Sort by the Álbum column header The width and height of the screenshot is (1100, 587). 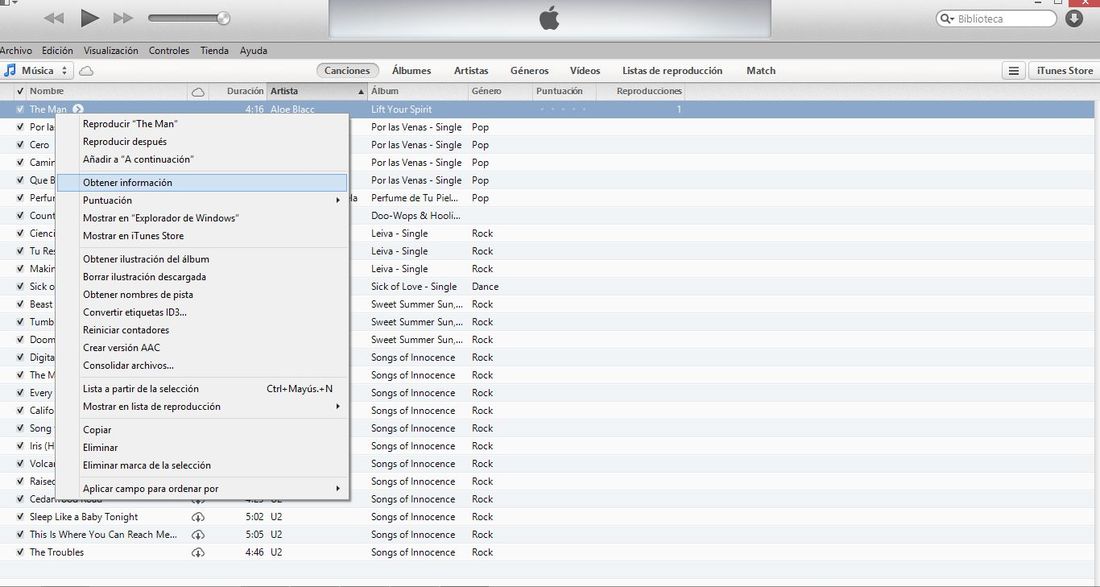point(417,91)
